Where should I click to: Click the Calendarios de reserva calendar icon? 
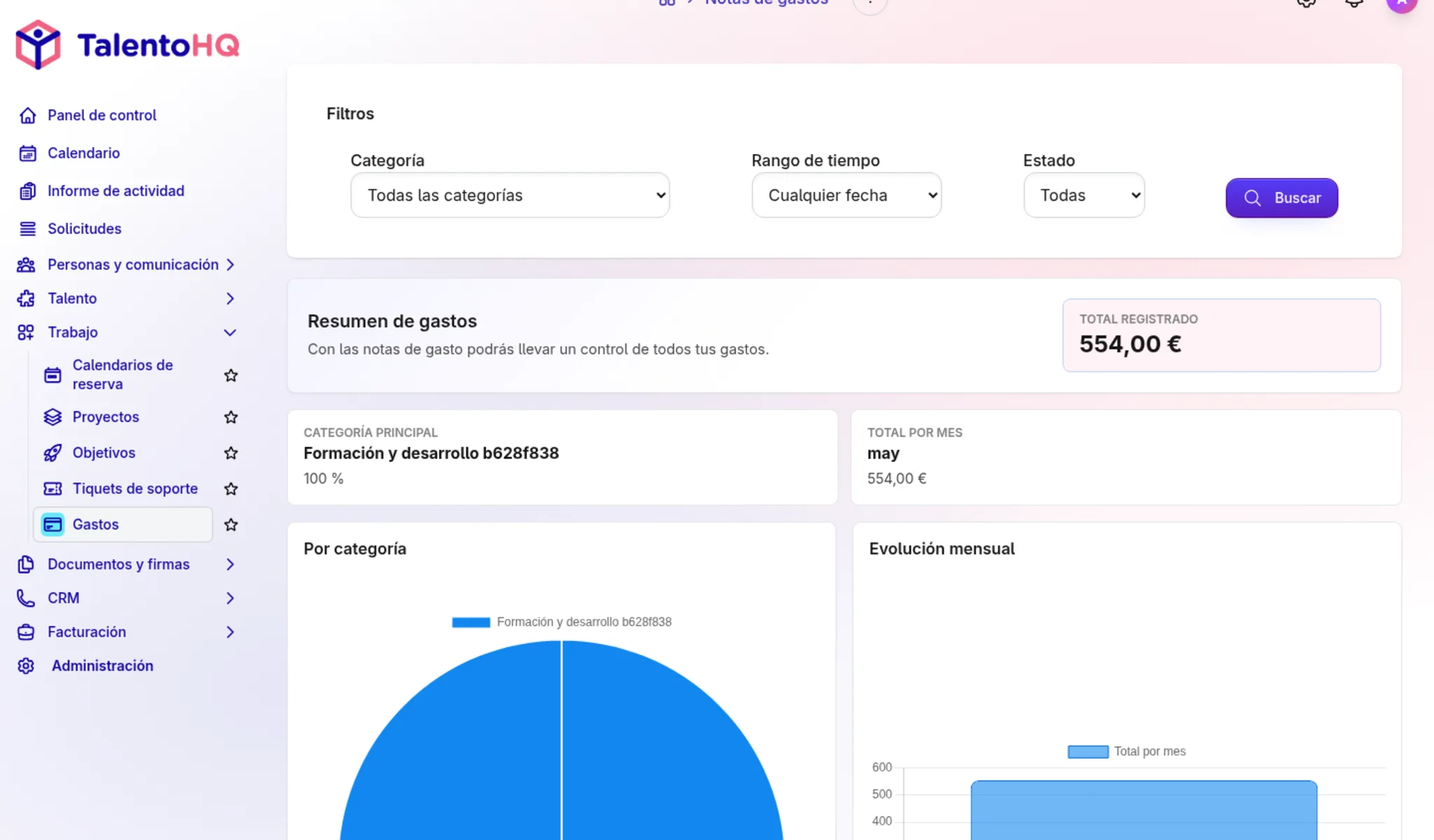(x=53, y=375)
